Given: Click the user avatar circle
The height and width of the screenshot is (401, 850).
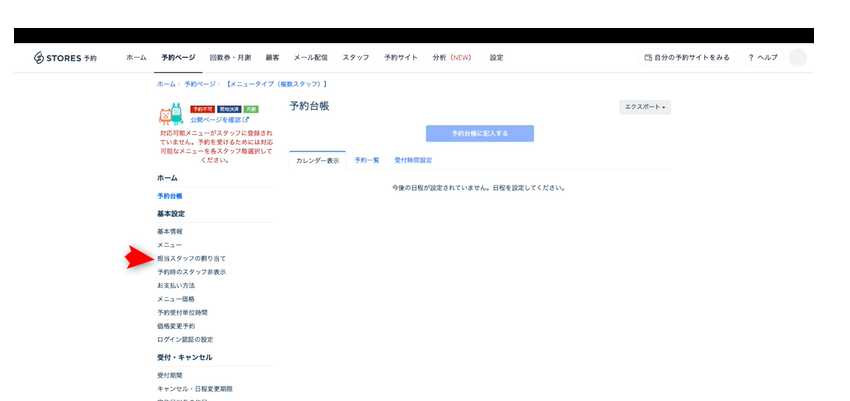Looking at the screenshot, I should [x=797, y=58].
